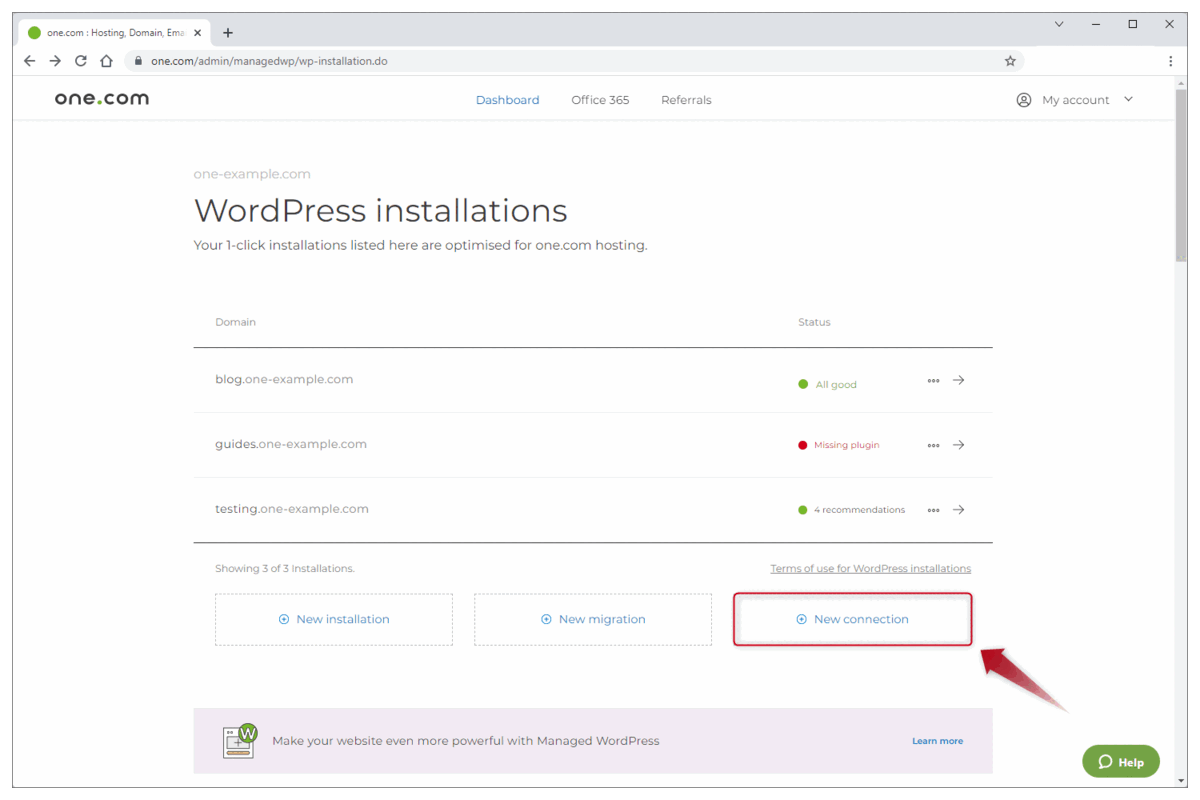
Task: Click the arrow next to testing.one-example.com
Action: tap(958, 509)
